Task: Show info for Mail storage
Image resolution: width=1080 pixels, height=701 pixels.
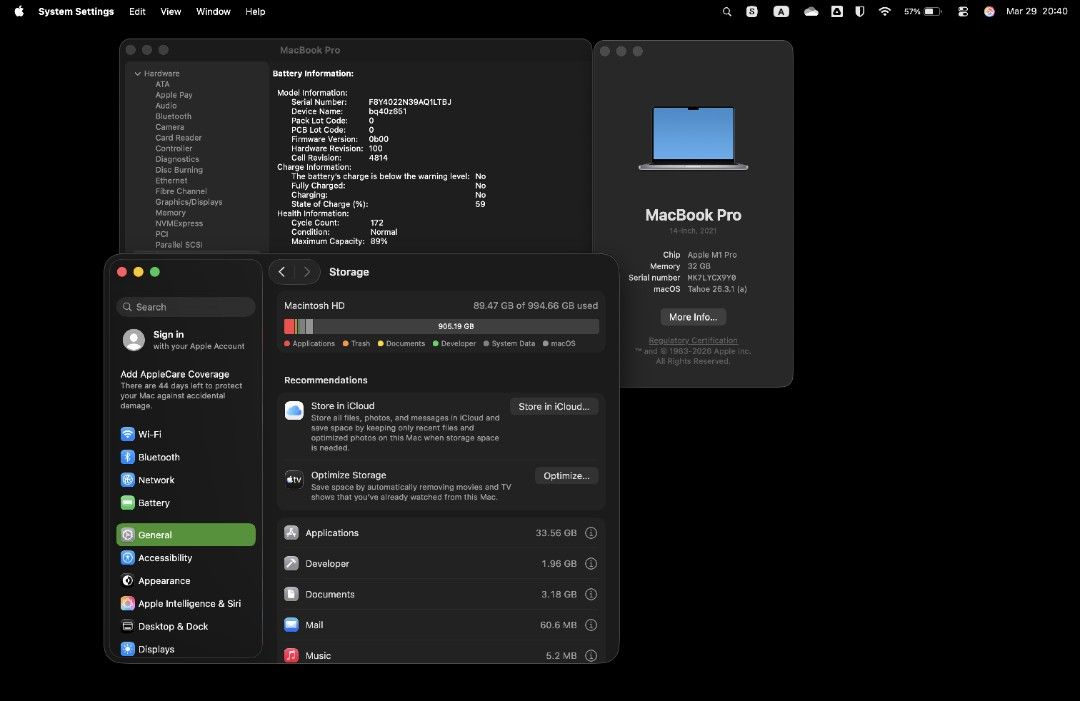Action: coord(591,625)
